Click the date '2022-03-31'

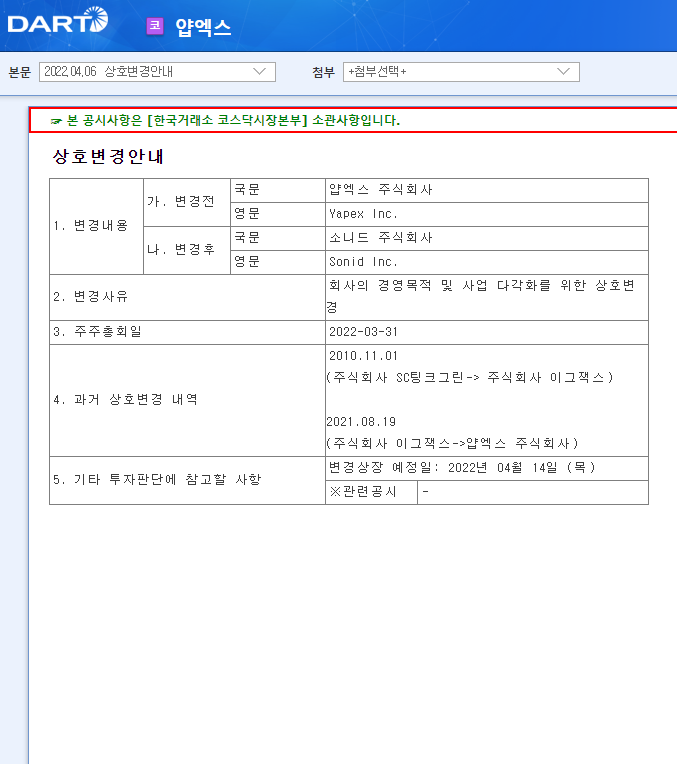363,332
